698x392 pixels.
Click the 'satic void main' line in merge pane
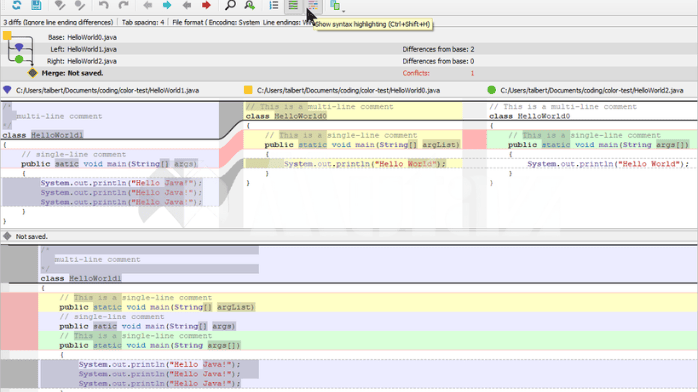(x=148, y=326)
